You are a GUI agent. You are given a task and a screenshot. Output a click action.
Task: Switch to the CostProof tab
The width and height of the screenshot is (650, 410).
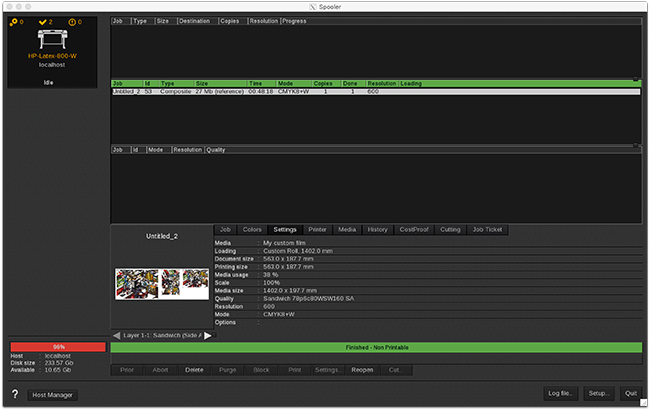pos(413,229)
